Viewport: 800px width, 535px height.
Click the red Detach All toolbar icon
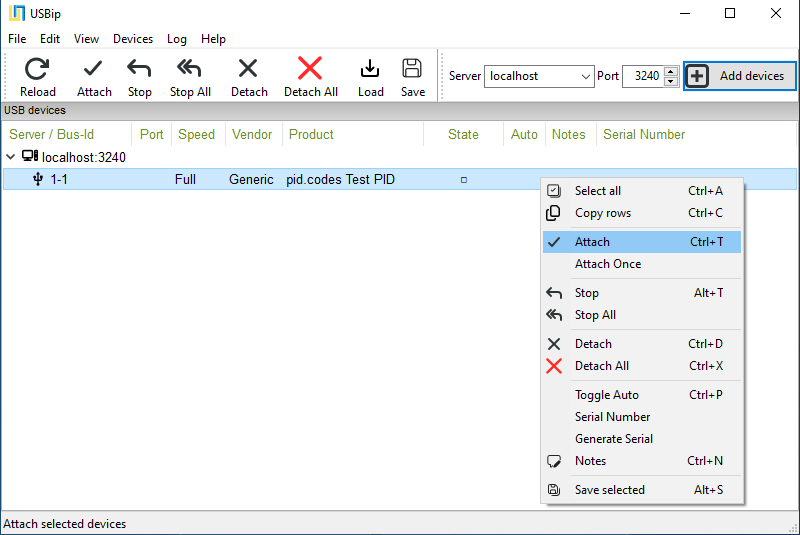(x=310, y=68)
